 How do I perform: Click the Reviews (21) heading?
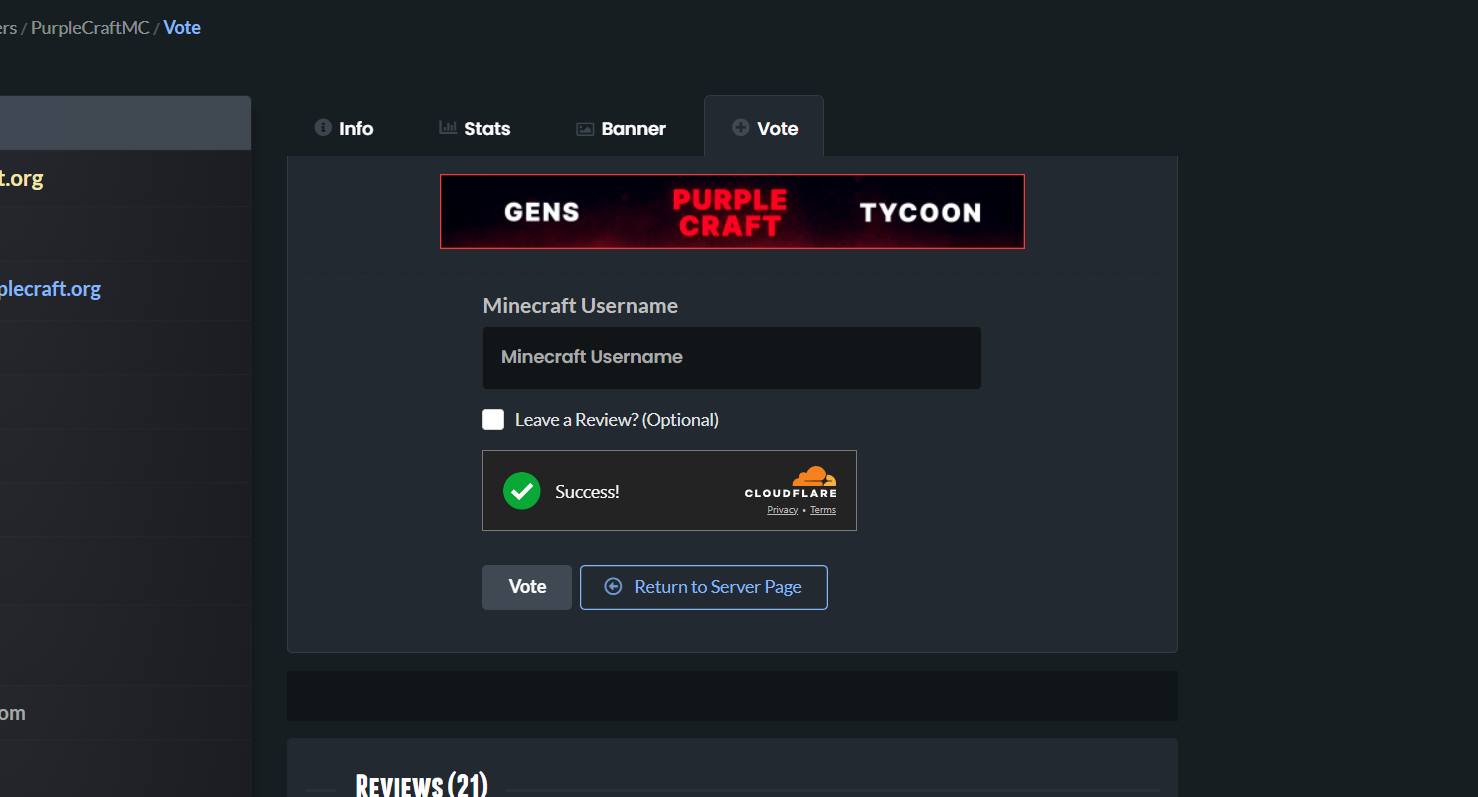pyautogui.click(x=421, y=786)
